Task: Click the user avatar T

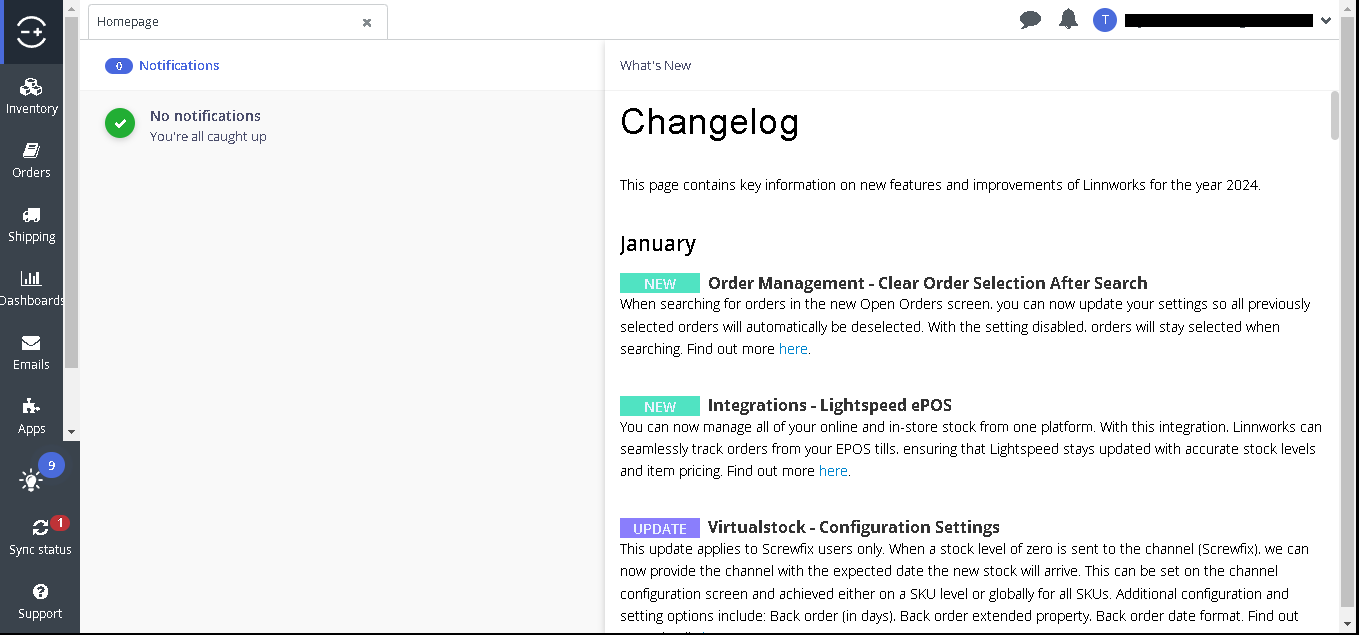Action: pyautogui.click(x=1104, y=20)
